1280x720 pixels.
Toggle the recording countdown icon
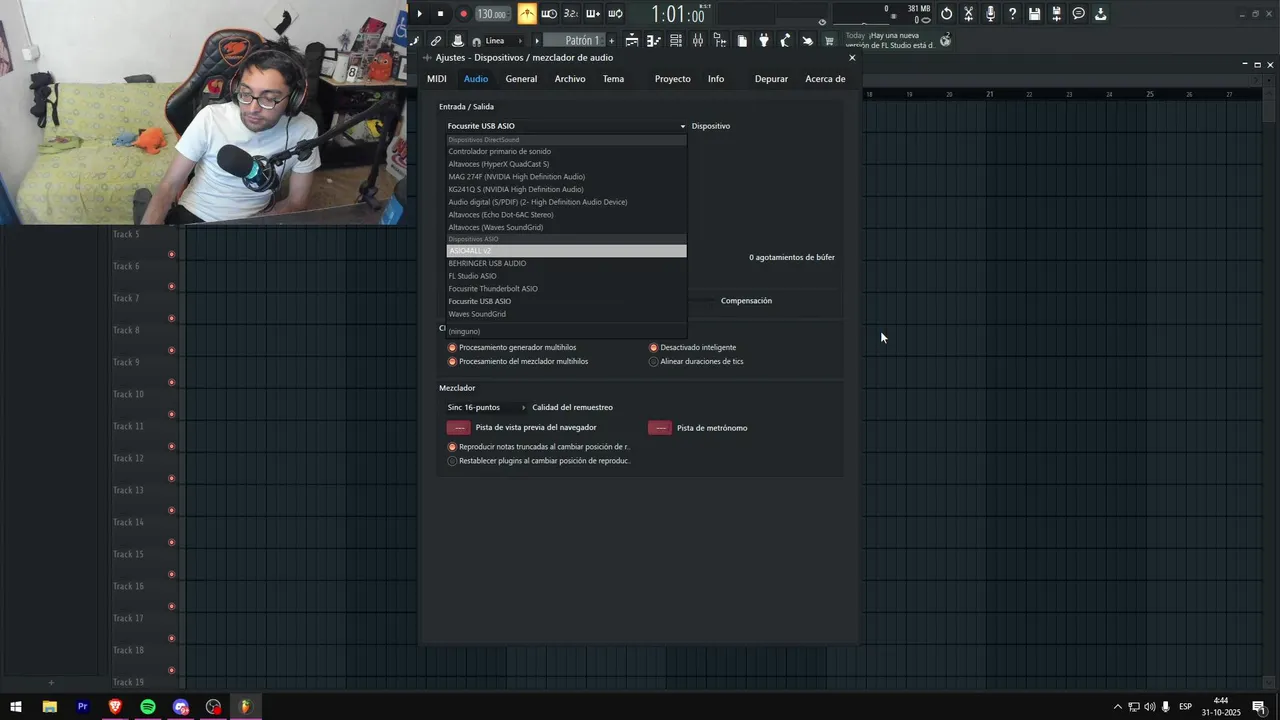tap(571, 14)
